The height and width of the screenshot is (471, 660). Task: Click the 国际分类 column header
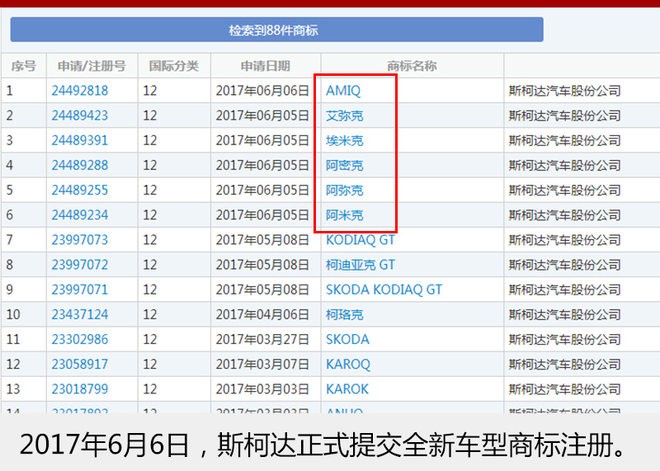[173, 66]
